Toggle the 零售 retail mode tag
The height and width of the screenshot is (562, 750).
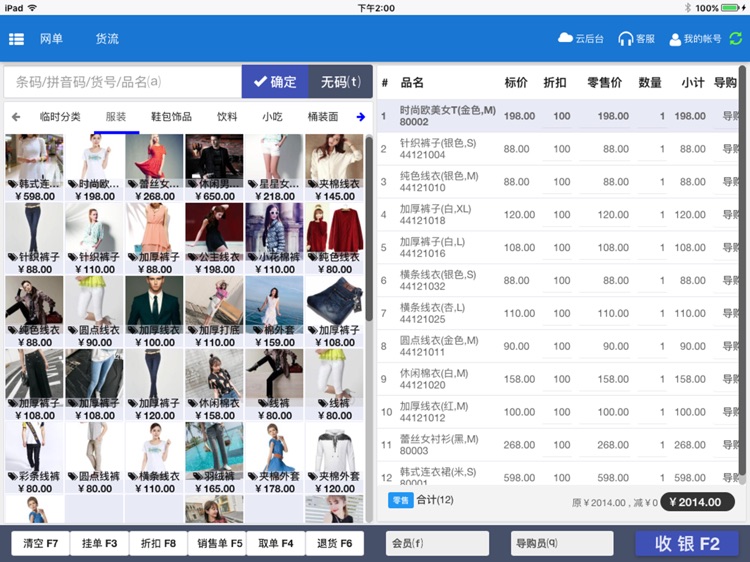(x=400, y=500)
